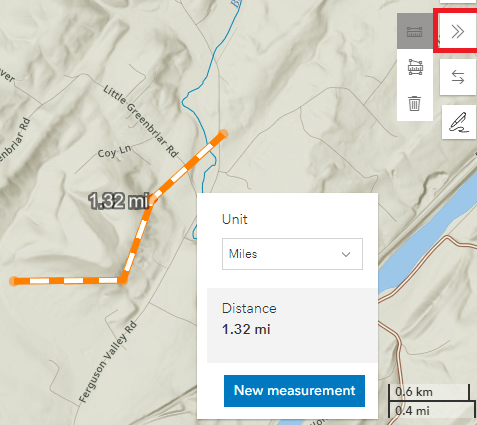Viewport: 477px width, 425px height.
Task: Select the western endpoint of the measured line
Action: 14,281
